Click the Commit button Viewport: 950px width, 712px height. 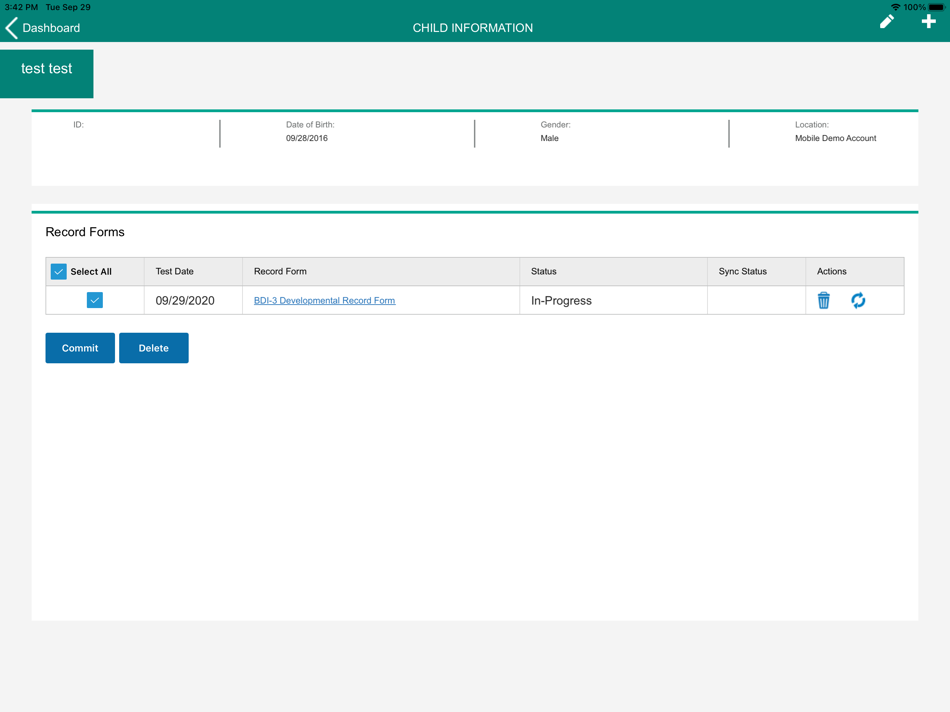[x=80, y=348]
